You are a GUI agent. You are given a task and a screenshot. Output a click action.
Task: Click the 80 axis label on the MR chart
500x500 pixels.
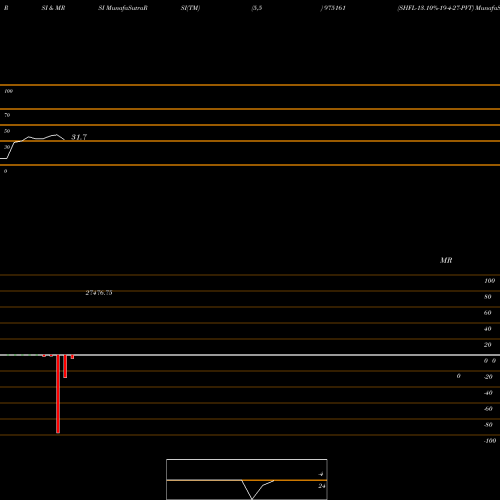pyautogui.click(x=488, y=297)
